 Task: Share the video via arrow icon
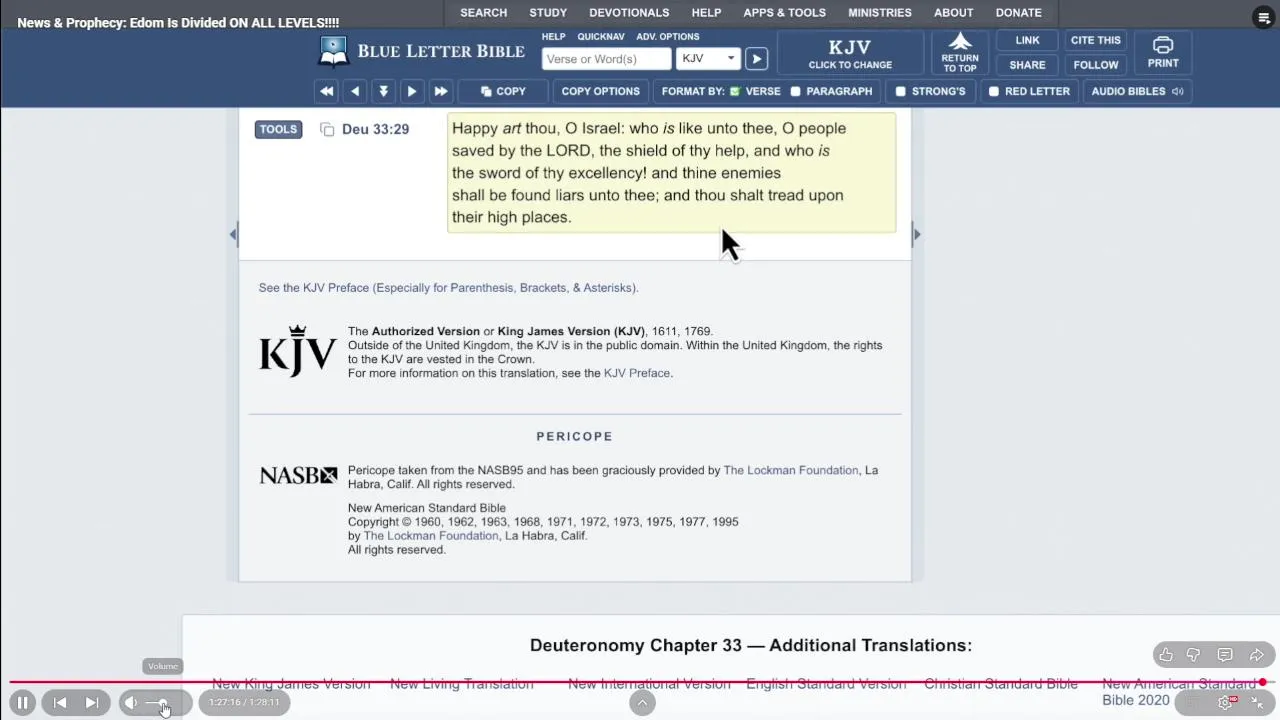point(1257,655)
